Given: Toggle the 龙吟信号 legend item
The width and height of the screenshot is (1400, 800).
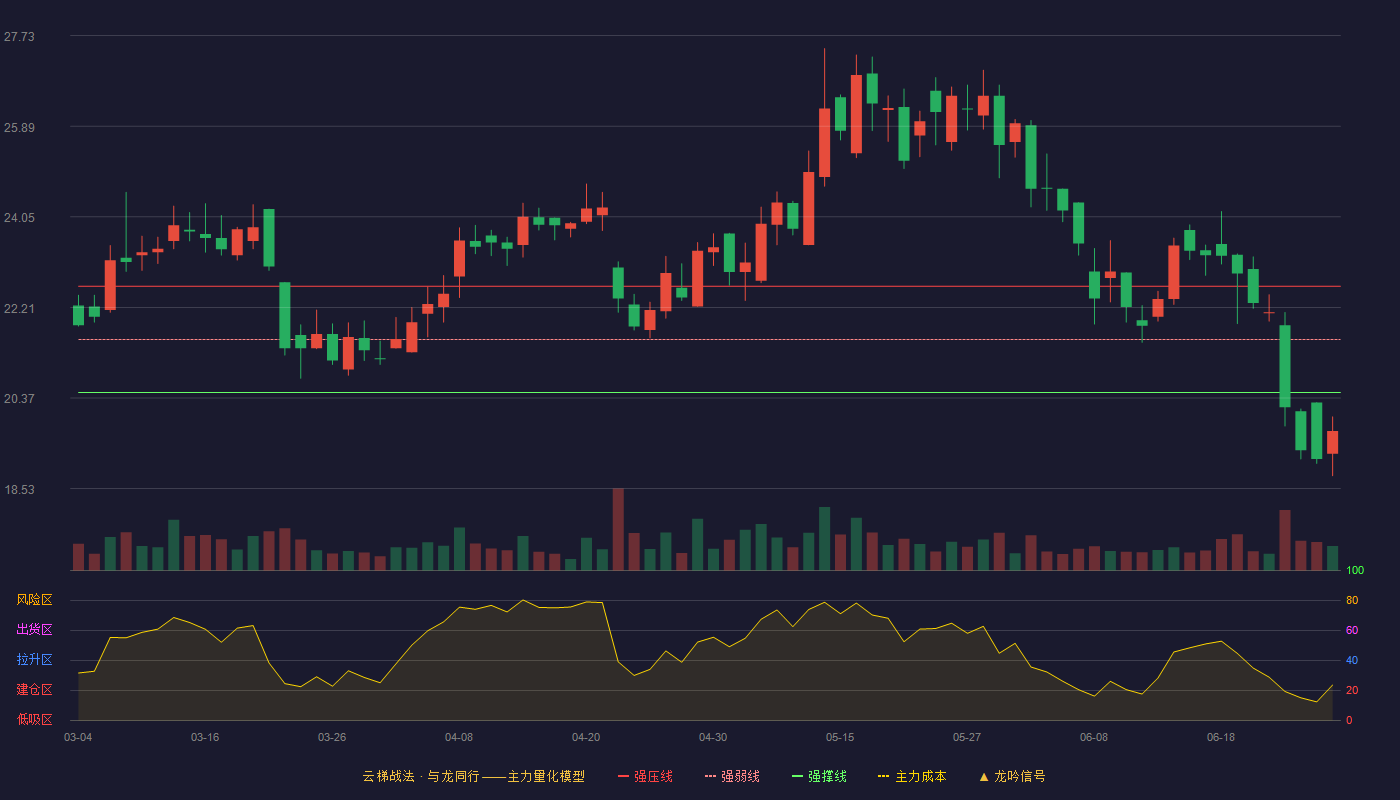Looking at the screenshot, I should (x=1012, y=776).
